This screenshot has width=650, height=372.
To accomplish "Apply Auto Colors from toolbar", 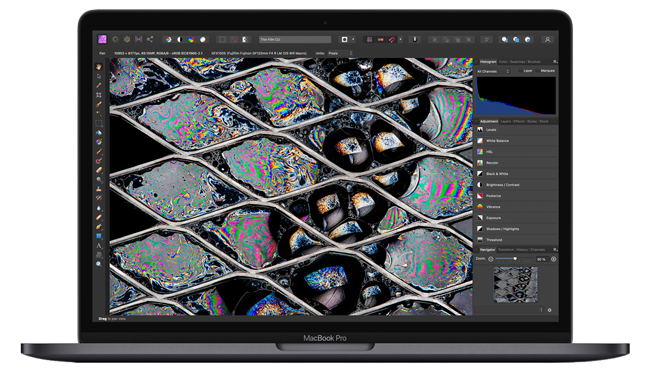I will (x=191, y=39).
